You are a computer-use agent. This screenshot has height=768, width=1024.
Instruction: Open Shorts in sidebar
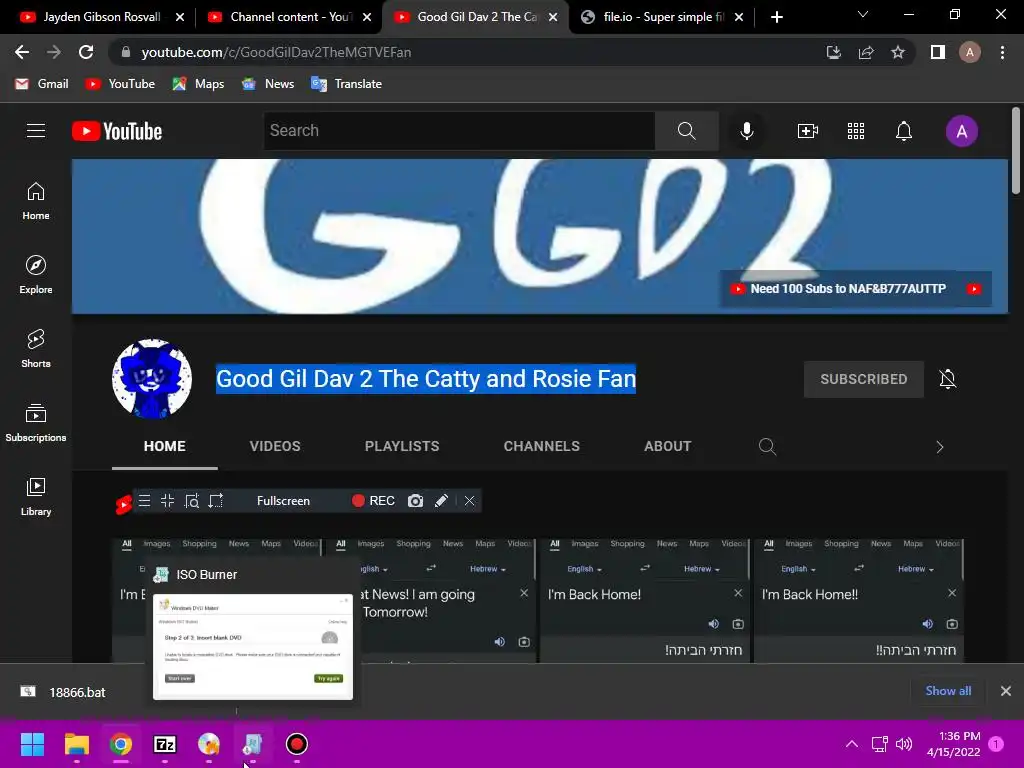[36, 349]
